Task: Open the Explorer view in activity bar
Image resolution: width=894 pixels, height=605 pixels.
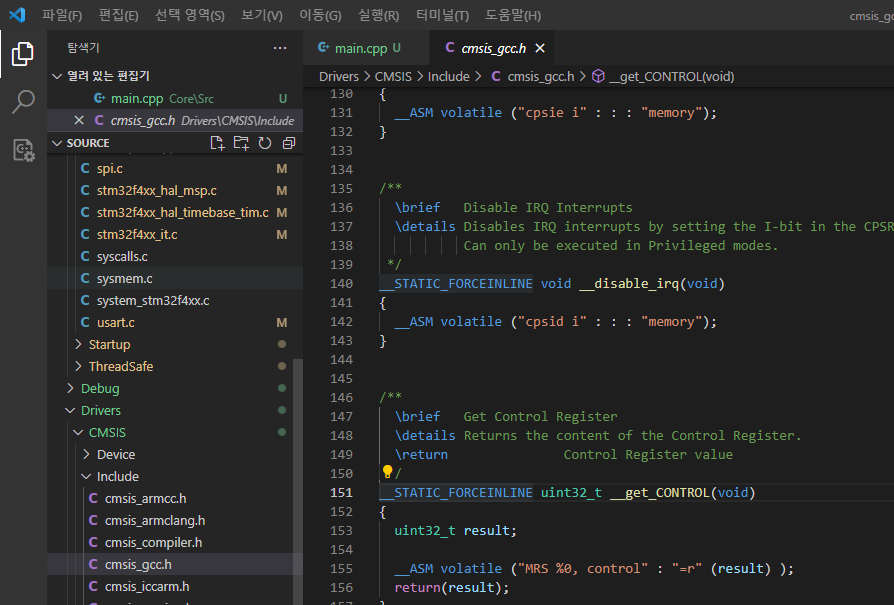Action: (22, 54)
